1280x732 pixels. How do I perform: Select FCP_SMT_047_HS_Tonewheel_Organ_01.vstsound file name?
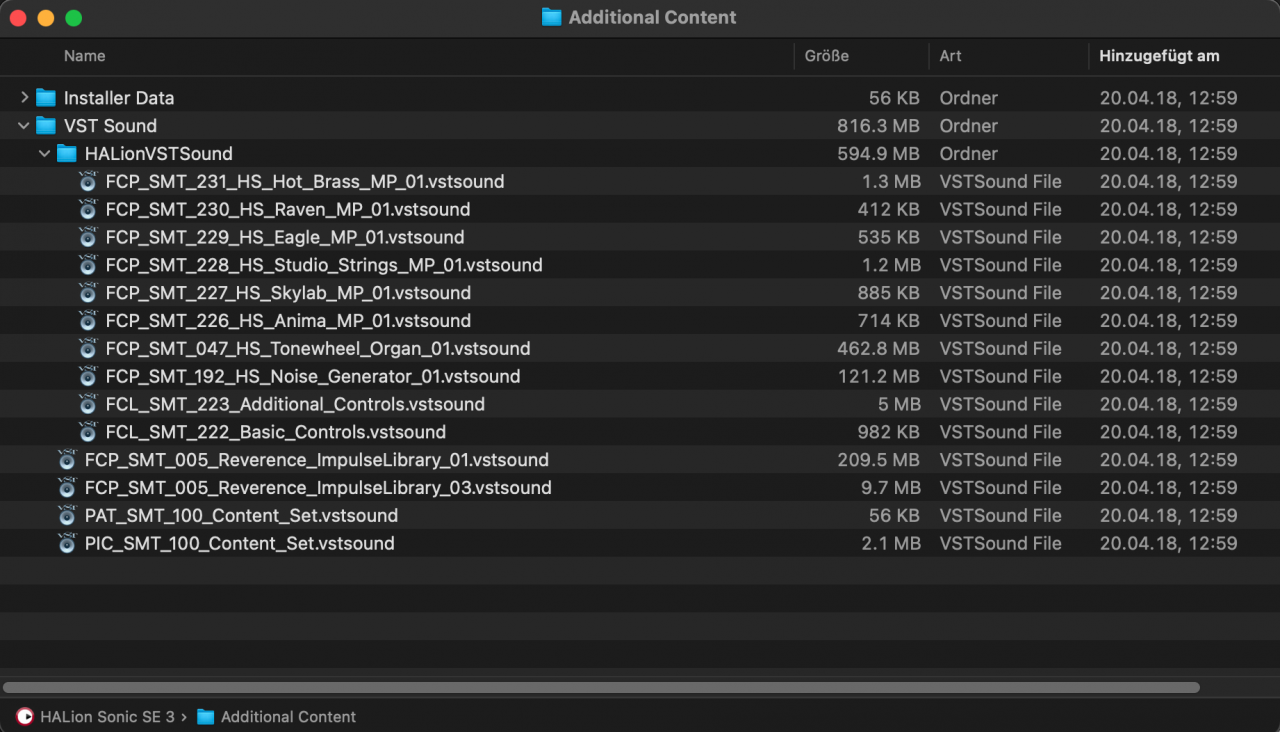318,349
